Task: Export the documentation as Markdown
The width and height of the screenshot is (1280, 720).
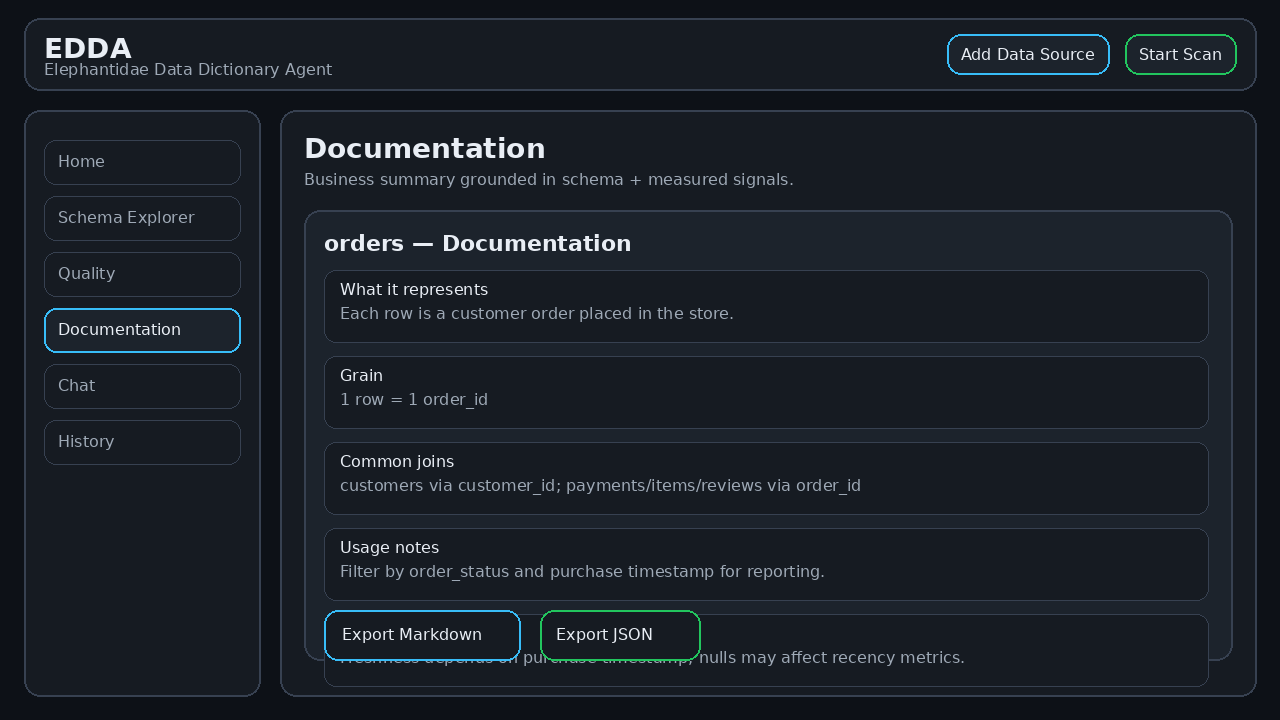Action: (422, 635)
